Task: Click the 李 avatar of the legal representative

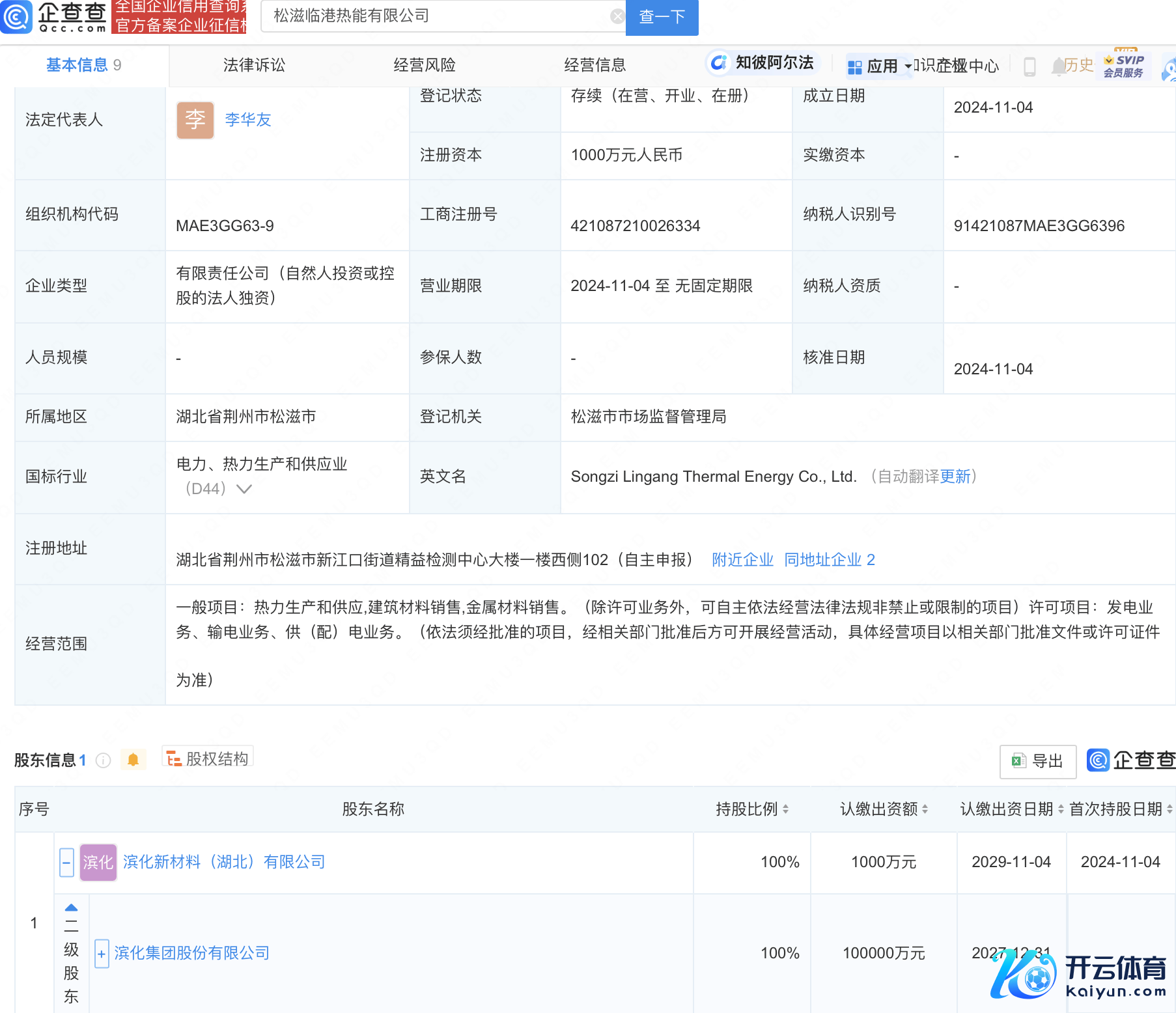Action: 195,120
